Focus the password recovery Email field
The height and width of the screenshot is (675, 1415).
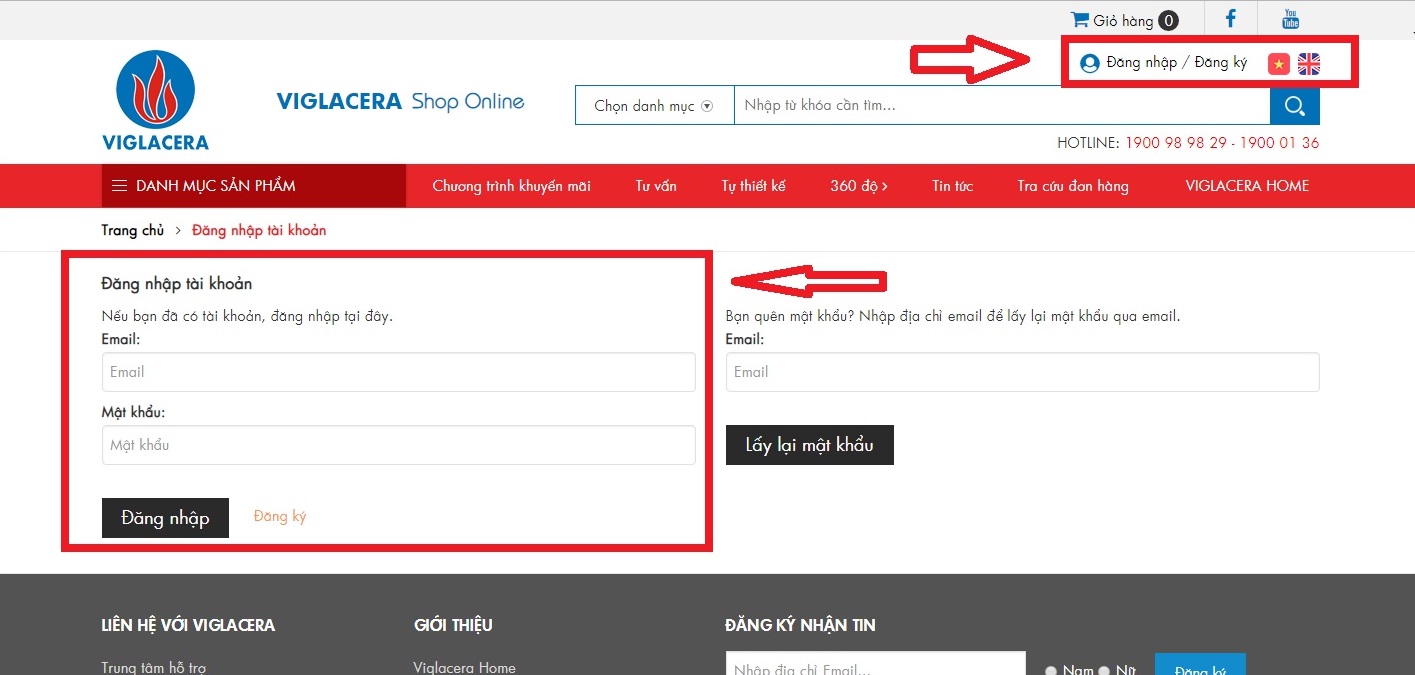1023,372
